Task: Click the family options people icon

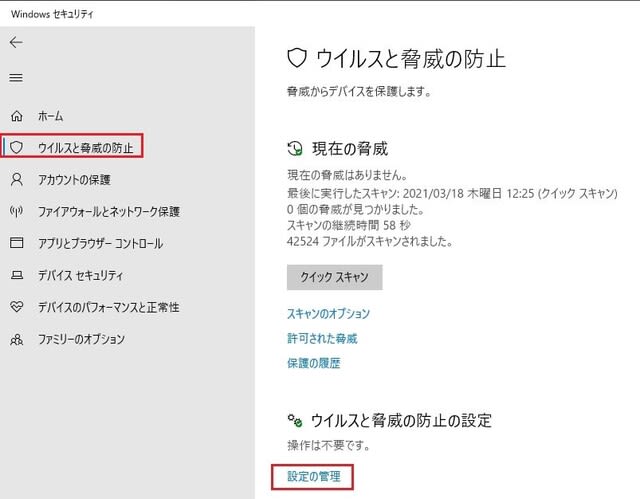Action: (16, 339)
